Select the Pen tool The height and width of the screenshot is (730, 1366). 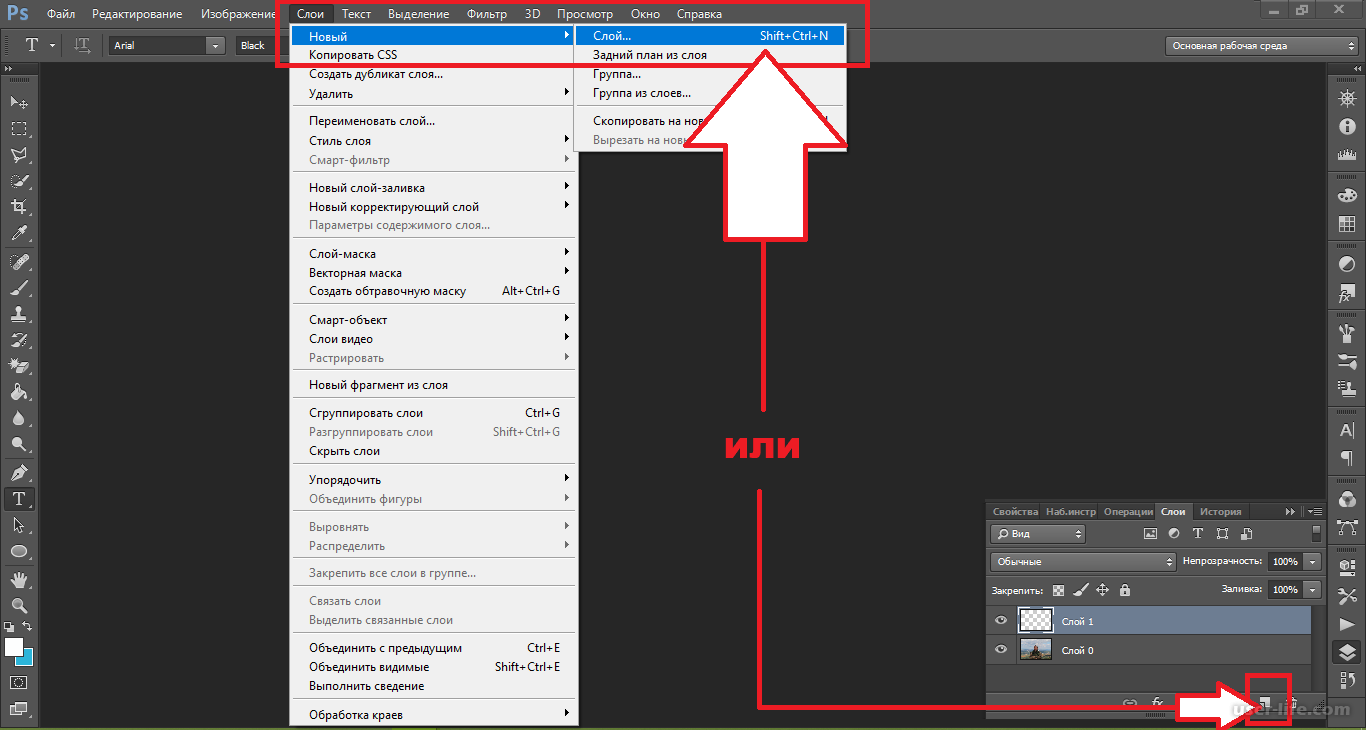(19, 473)
